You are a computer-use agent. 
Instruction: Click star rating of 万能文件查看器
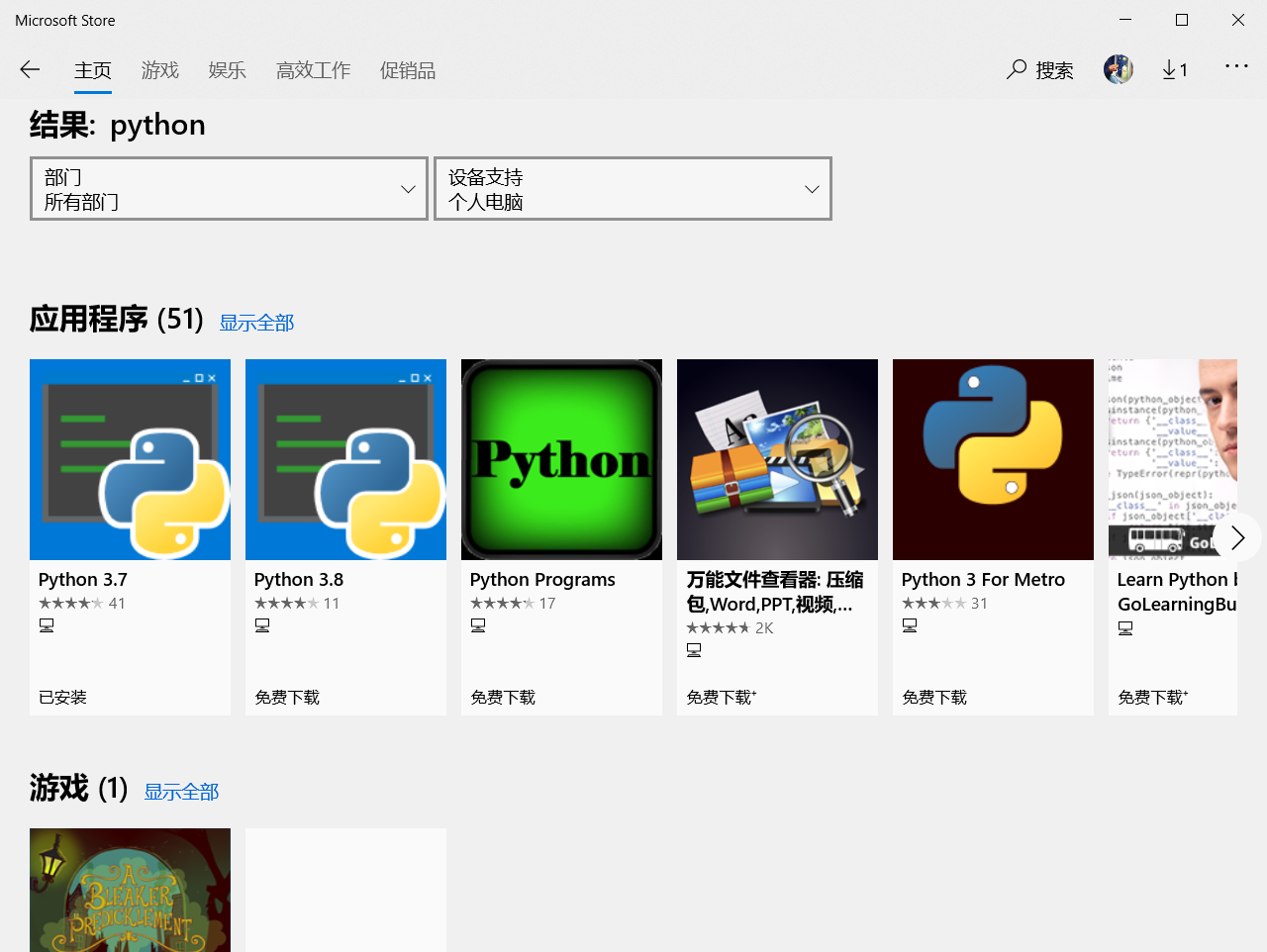(x=719, y=628)
